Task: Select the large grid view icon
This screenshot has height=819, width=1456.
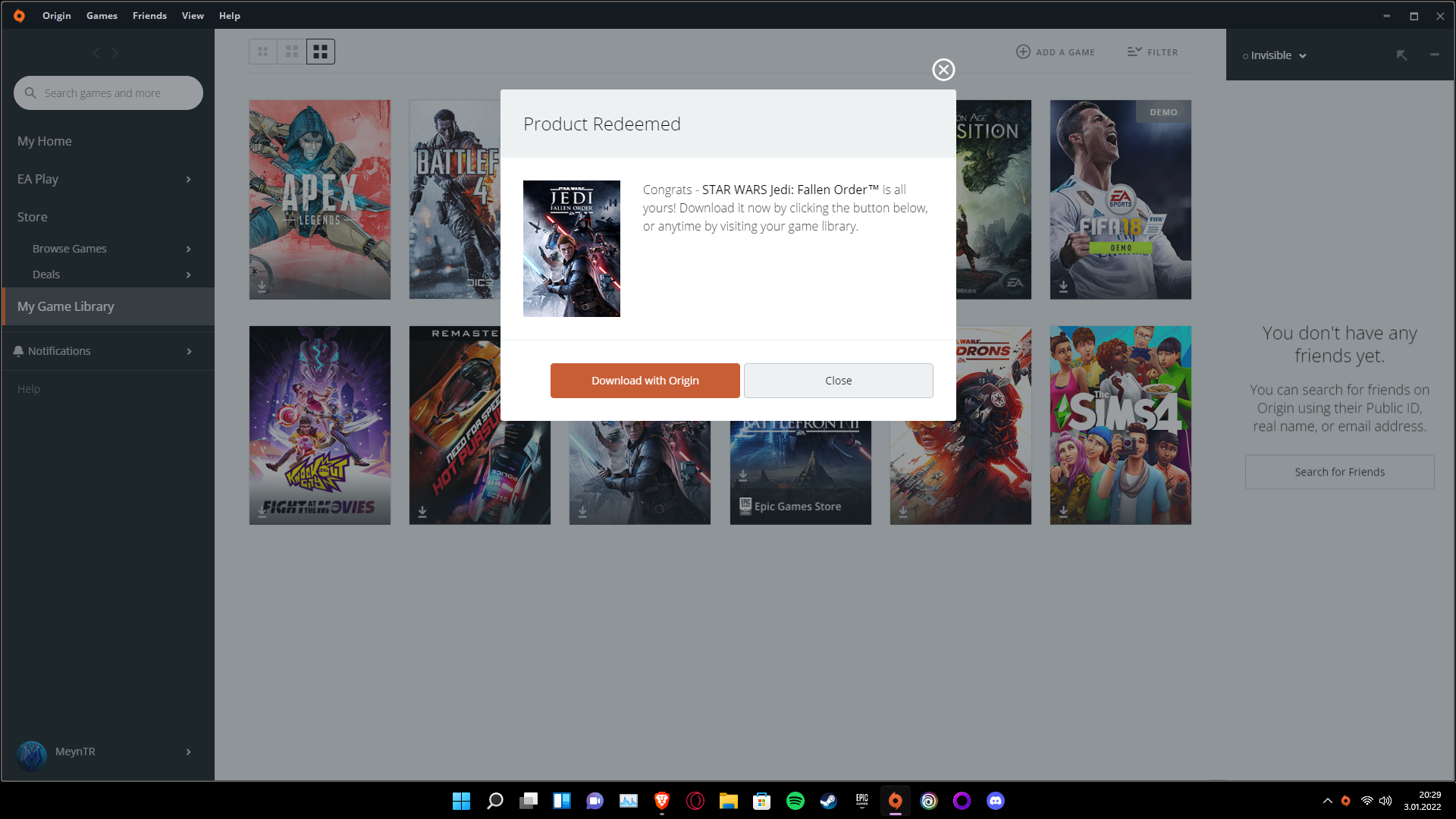Action: [x=320, y=51]
